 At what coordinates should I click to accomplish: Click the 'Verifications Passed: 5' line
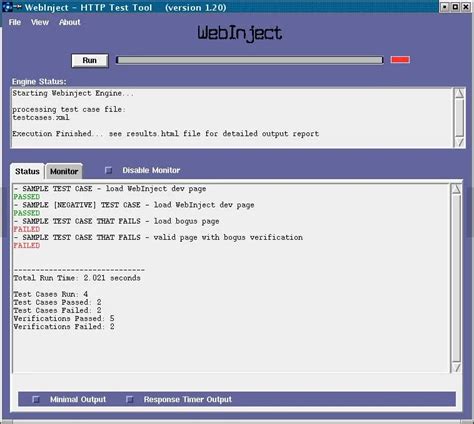click(64, 318)
